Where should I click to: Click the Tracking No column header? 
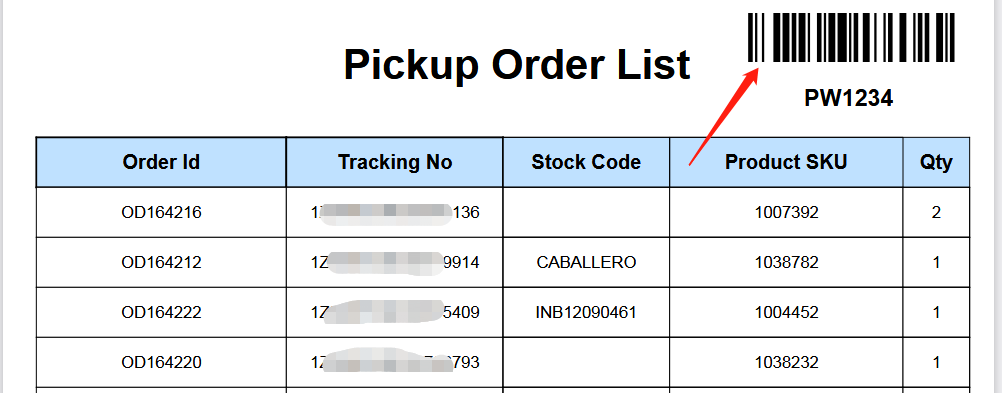395,162
